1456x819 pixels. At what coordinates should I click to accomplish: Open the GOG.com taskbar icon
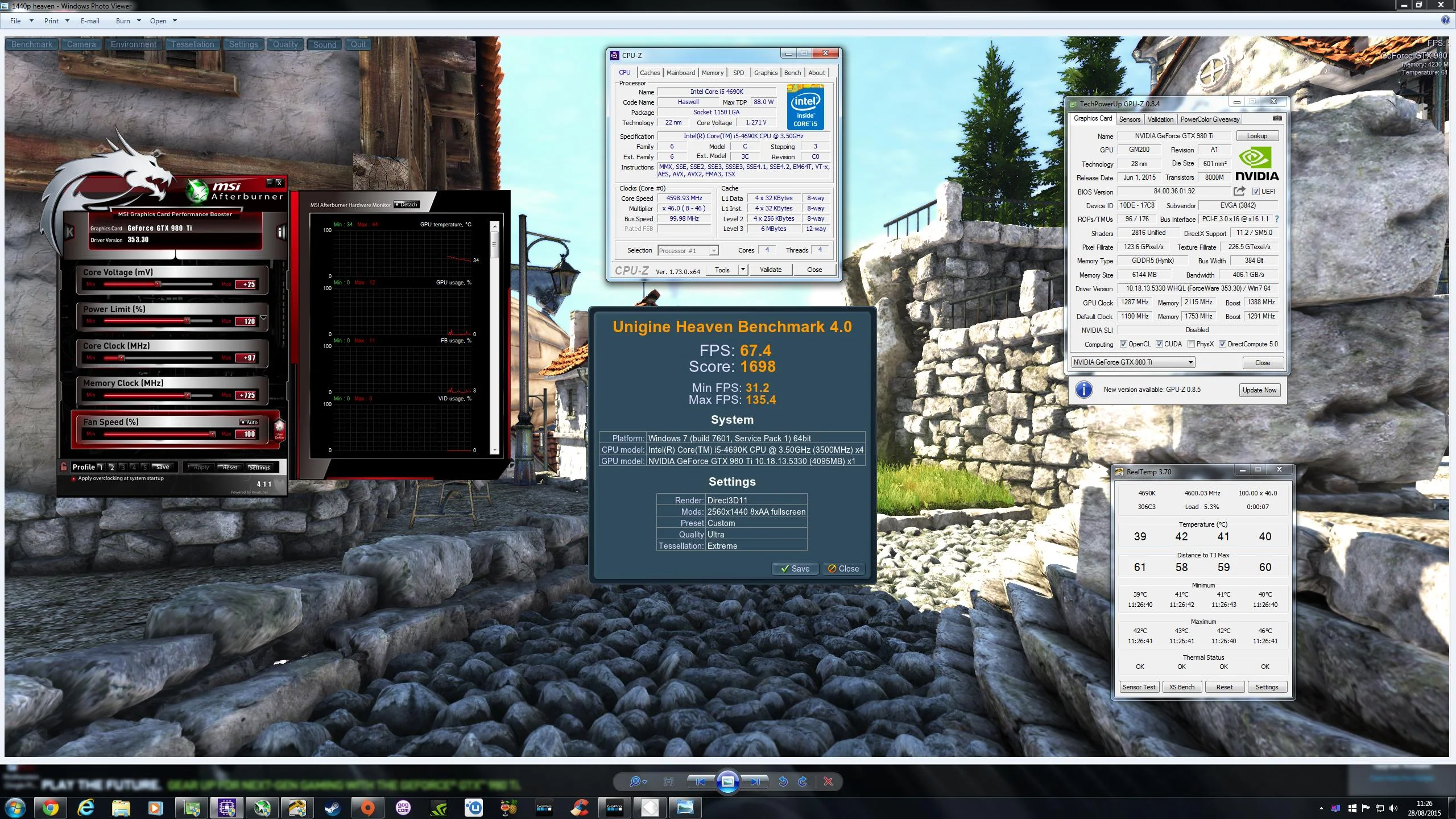click(403, 808)
